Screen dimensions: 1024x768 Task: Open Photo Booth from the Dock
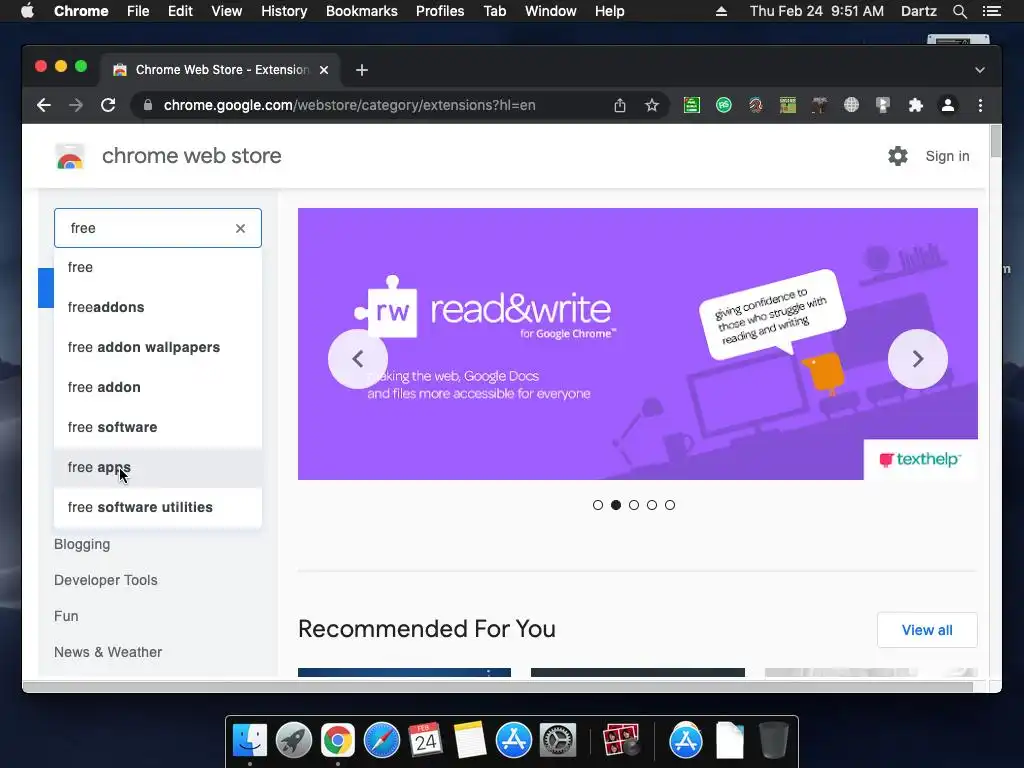point(620,741)
